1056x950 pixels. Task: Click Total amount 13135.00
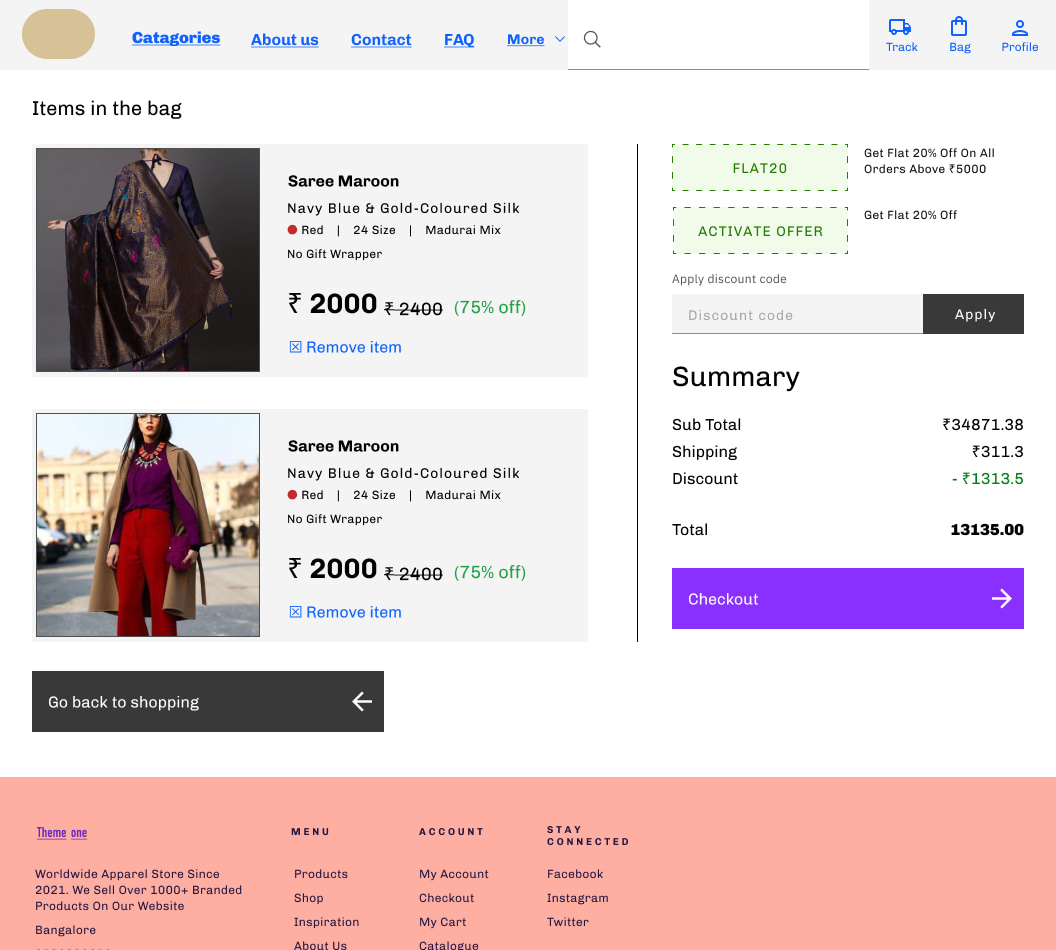987,530
